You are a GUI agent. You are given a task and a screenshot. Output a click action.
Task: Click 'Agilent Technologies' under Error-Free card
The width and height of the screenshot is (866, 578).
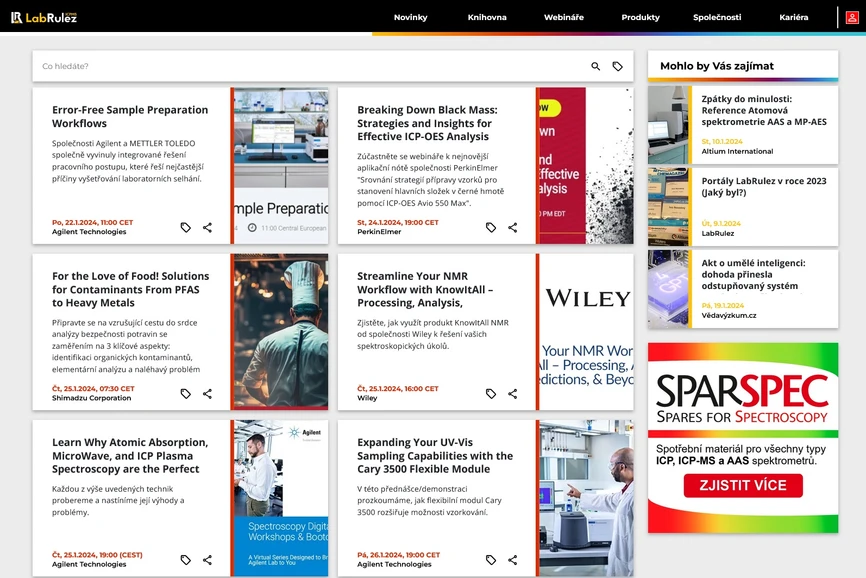(x=89, y=232)
